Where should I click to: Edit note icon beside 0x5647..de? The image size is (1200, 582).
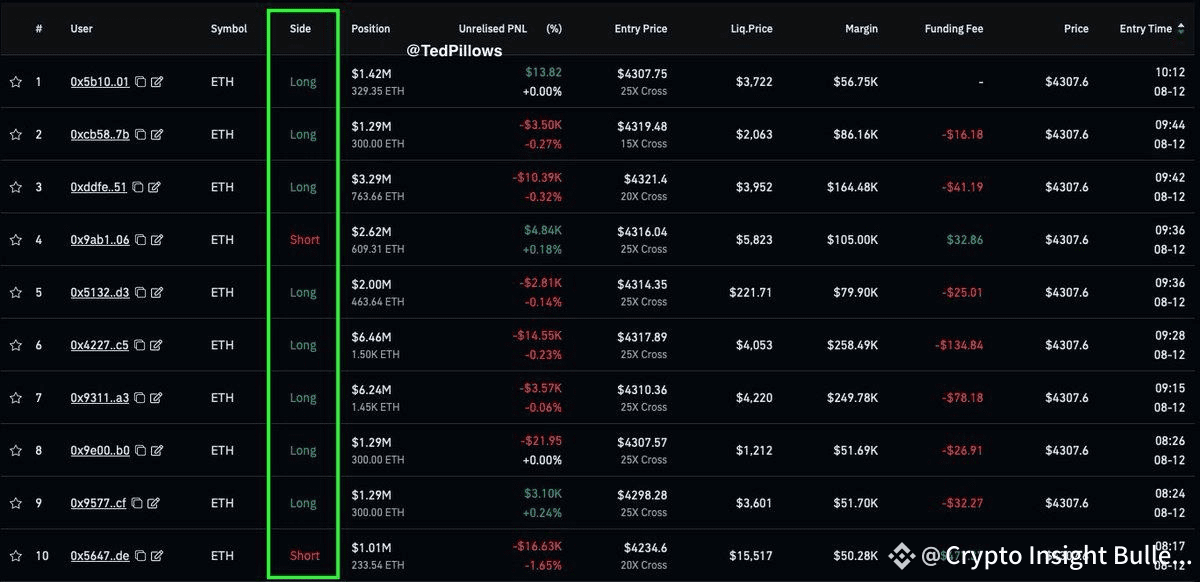coord(157,556)
